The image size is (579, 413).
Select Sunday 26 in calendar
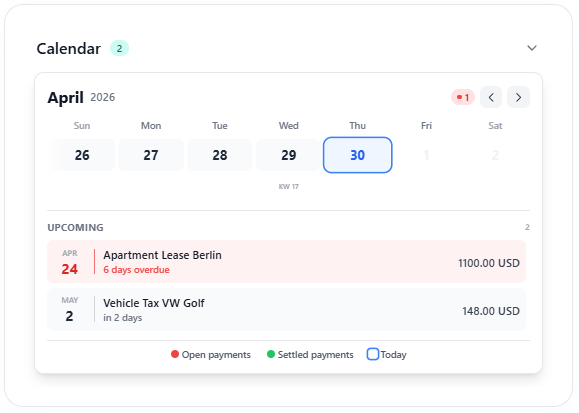click(x=82, y=155)
